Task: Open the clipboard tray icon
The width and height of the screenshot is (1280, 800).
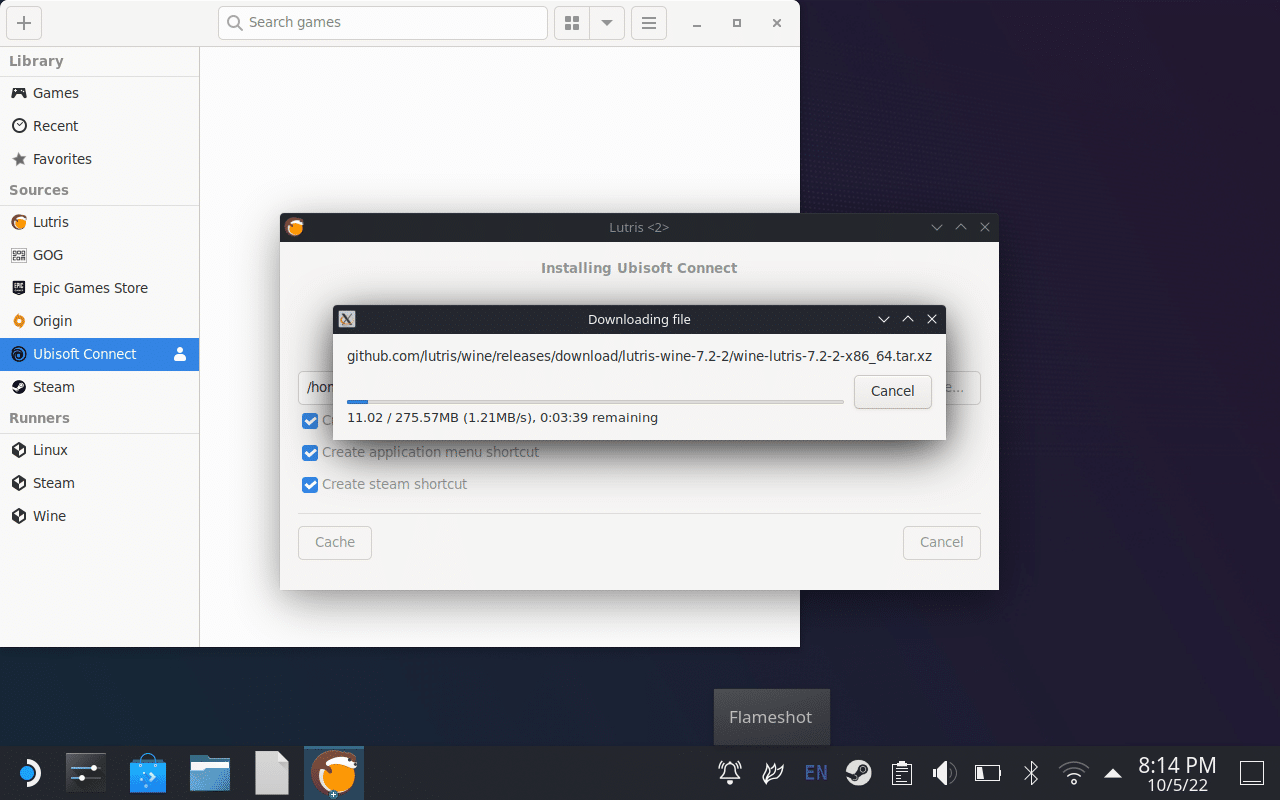Action: (902, 773)
